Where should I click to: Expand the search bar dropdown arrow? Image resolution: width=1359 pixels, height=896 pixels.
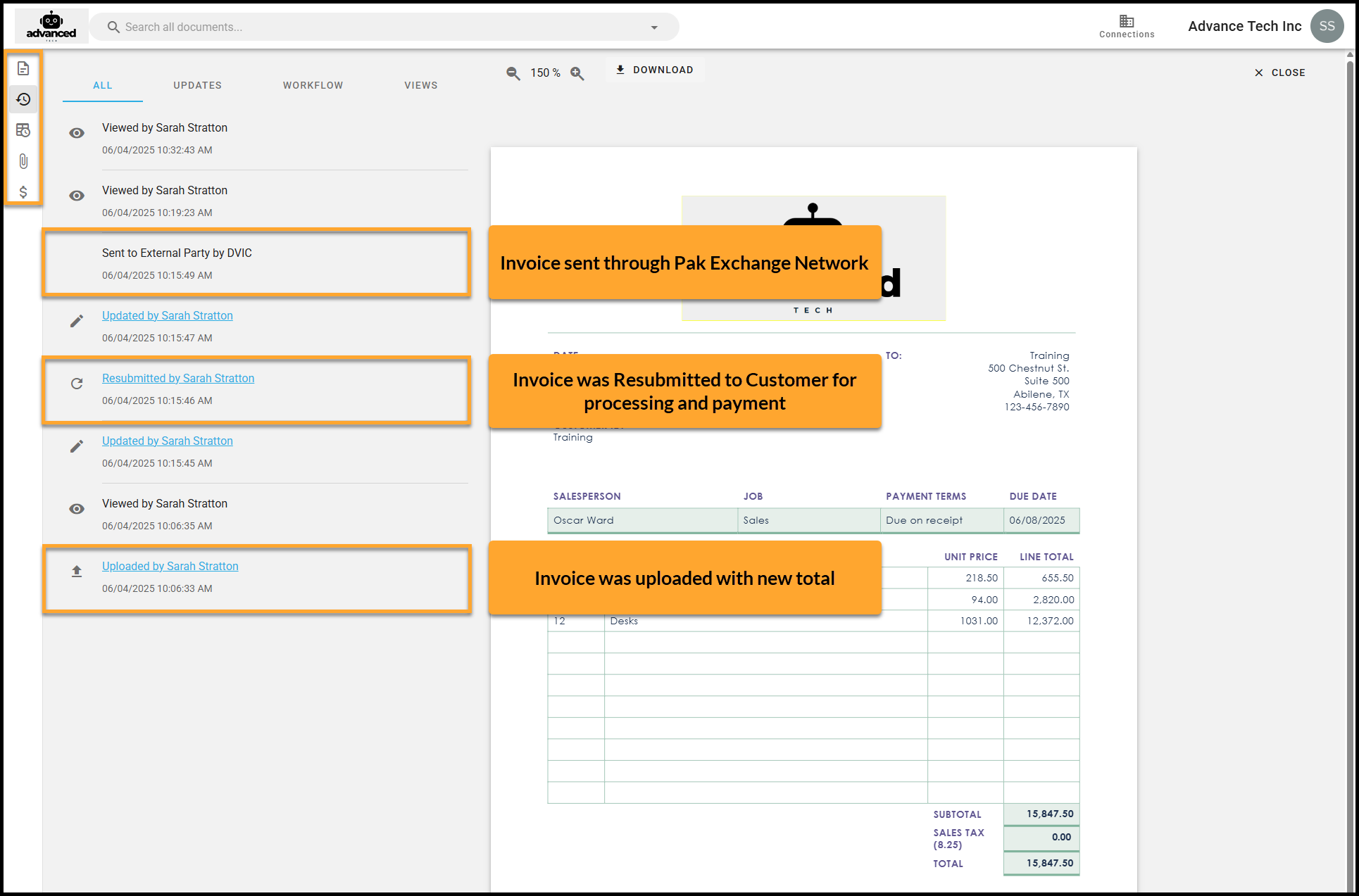click(654, 27)
